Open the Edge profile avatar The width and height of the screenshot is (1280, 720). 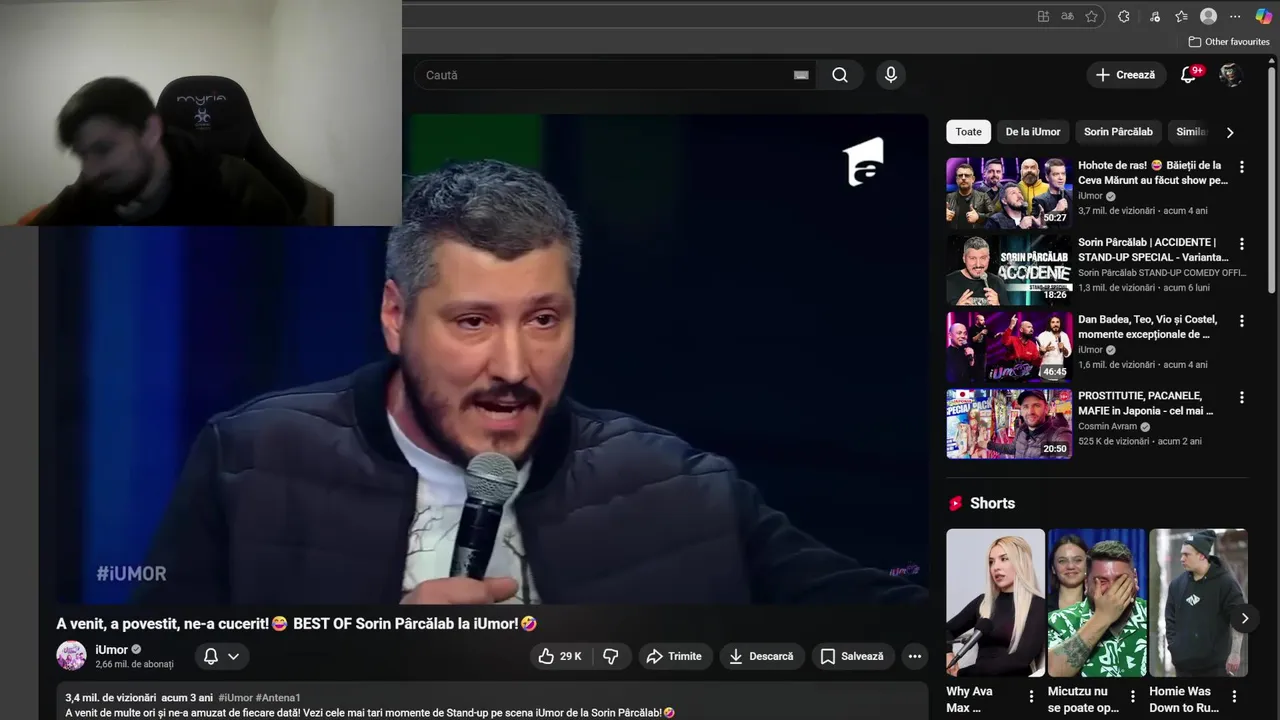click(1208, 16)
